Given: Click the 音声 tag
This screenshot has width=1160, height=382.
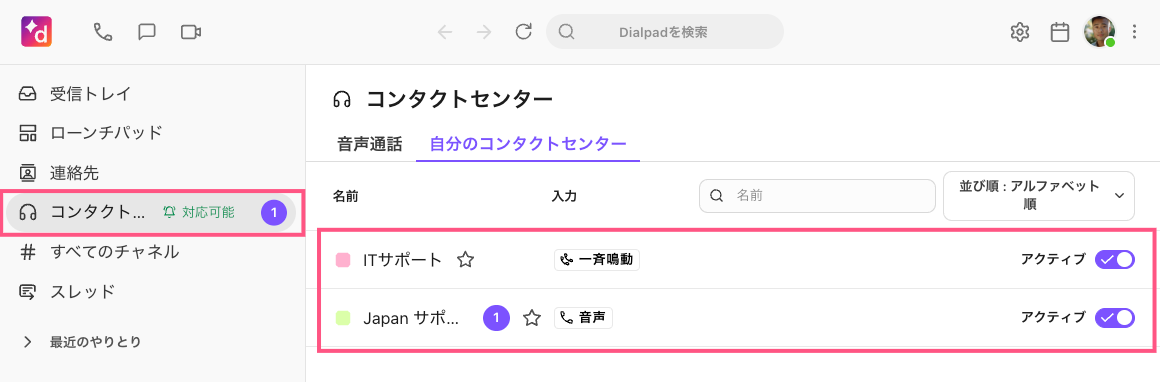Looking at the screenshot, I should pyautogui.click(x=583, y=318).
